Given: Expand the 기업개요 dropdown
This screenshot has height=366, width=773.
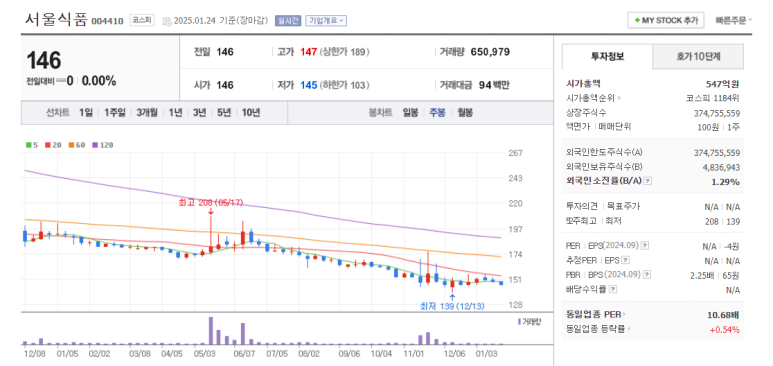Looking at the screenshot, I should tap(326, 20).
